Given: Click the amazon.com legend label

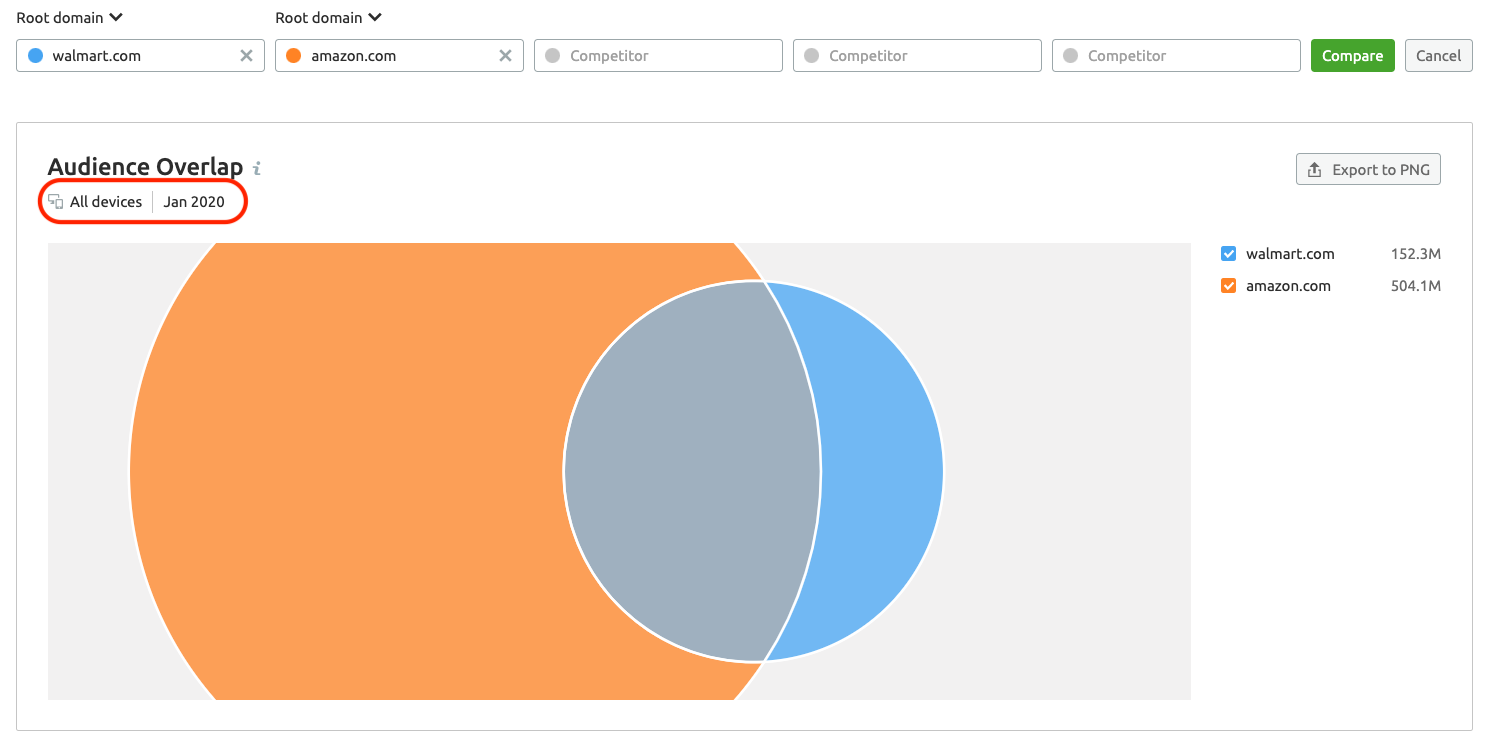Looking at the screenshot, I should coord(1288,286).
